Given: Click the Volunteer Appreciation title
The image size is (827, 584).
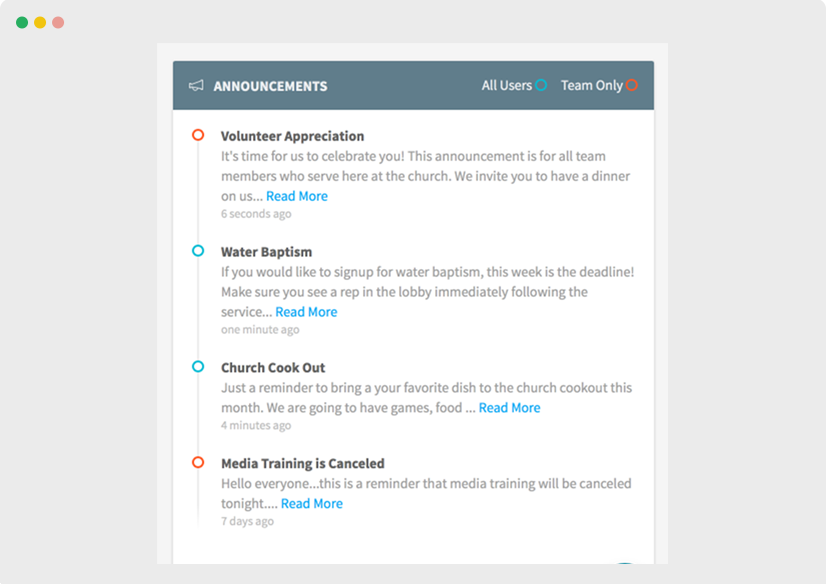Looking at the screenshot, I should coord(293,136).
